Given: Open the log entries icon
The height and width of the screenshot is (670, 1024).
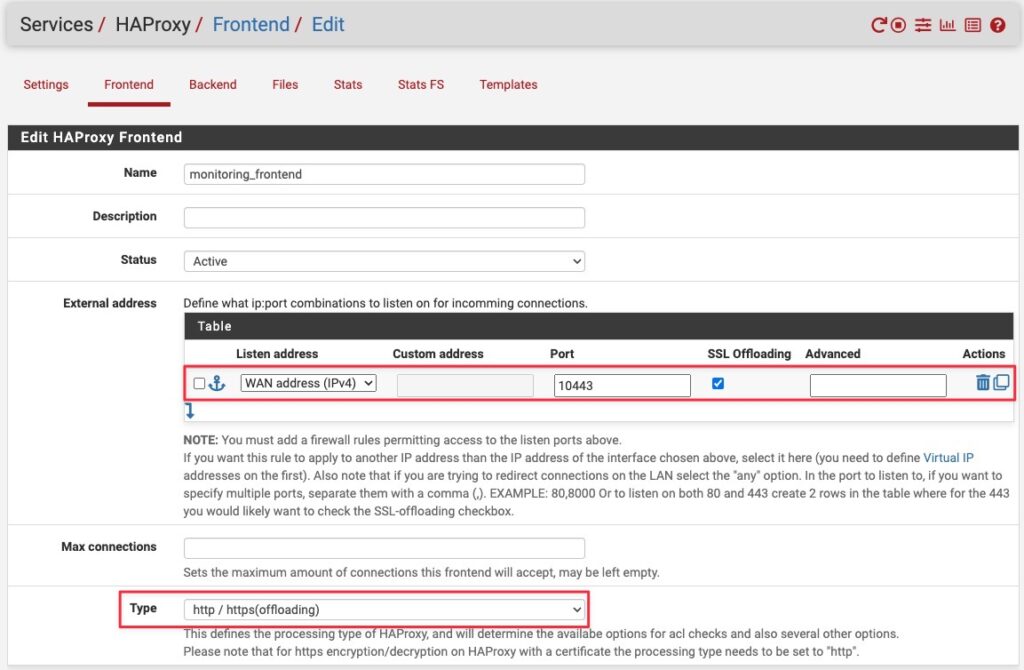Looking at the screenshot, I should pos(972,25).
